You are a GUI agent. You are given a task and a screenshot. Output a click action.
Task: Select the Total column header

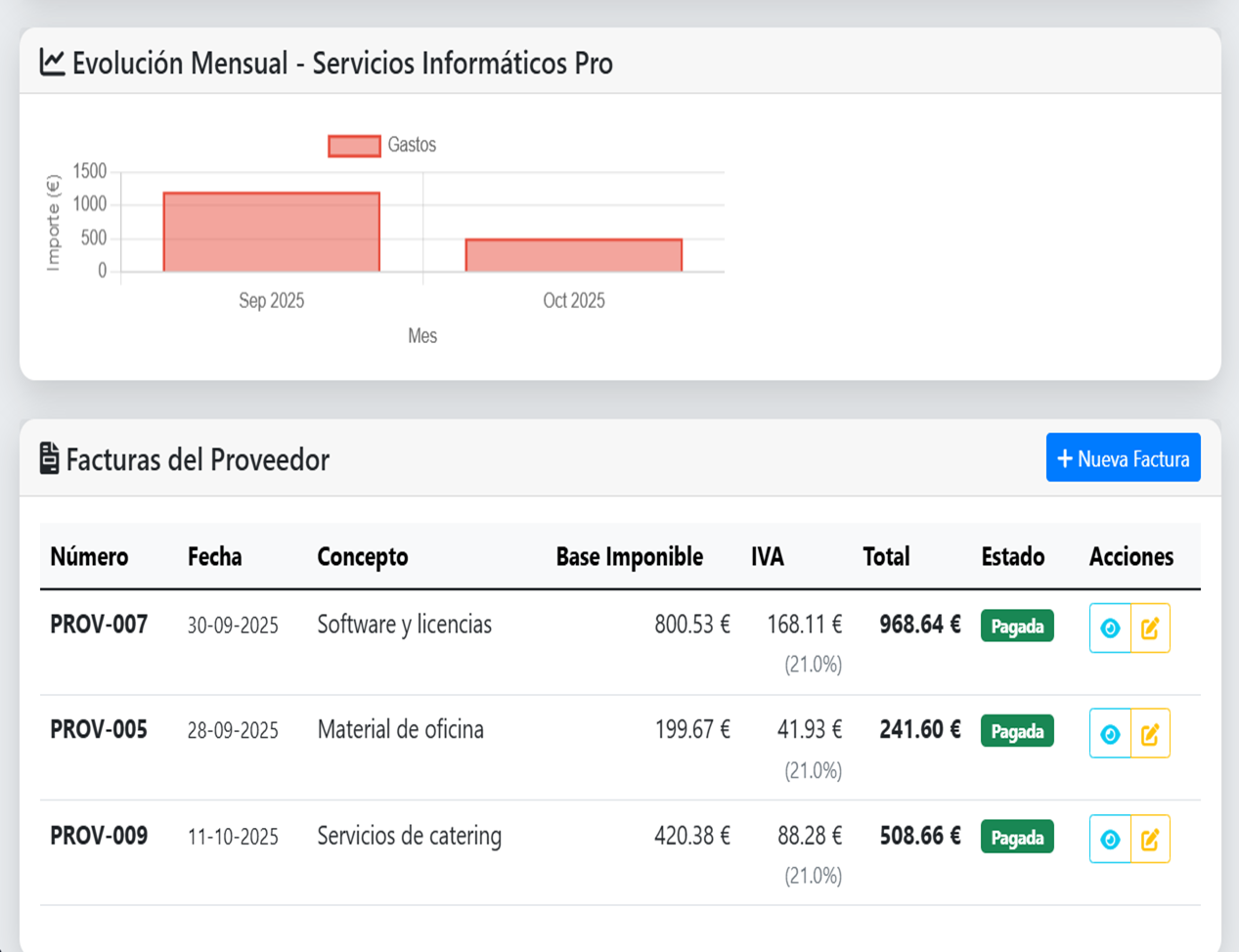[886, 557]
